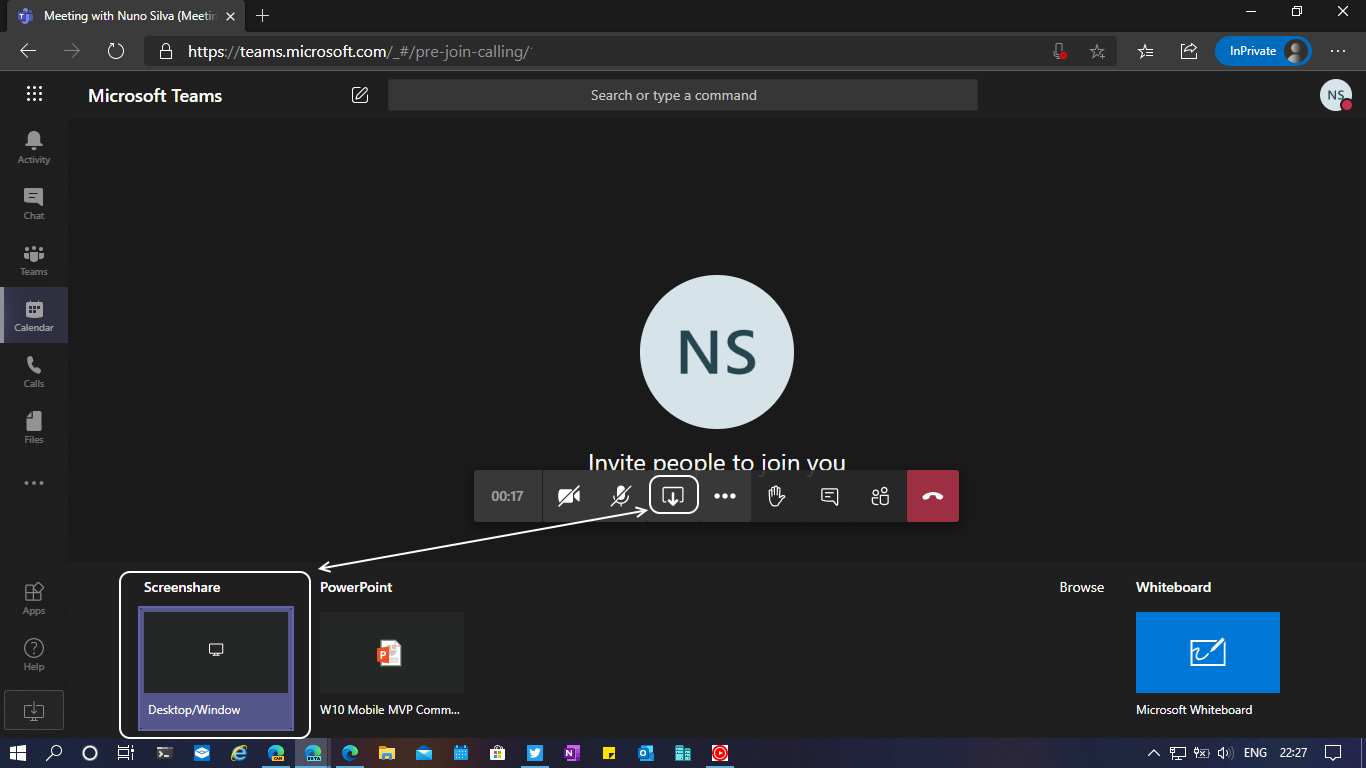The width and height of the screenshot is (1366, 768).
Task: Open Outlook from the taskbar
Action: (646, 753)
